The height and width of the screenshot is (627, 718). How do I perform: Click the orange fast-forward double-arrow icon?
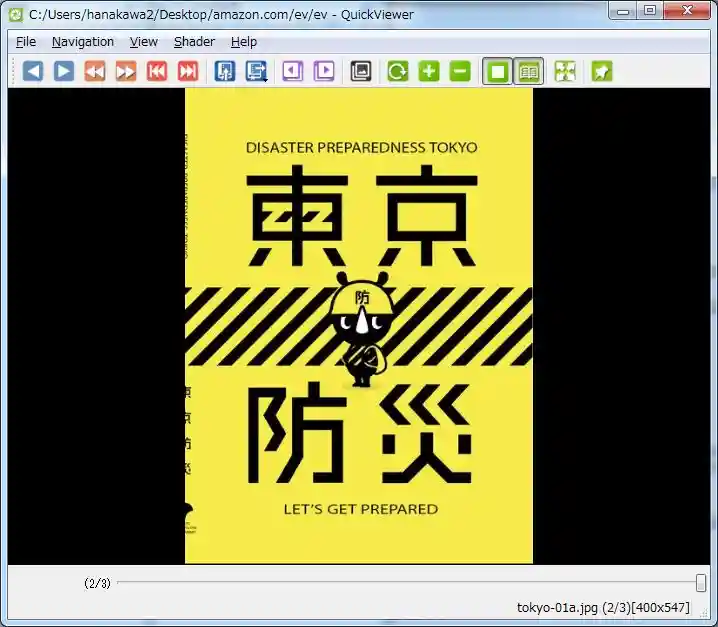click(126, 71)
